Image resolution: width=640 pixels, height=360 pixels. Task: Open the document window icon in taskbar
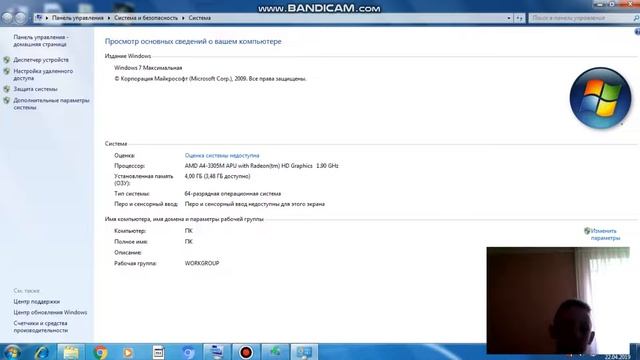[x=158, y=352]
